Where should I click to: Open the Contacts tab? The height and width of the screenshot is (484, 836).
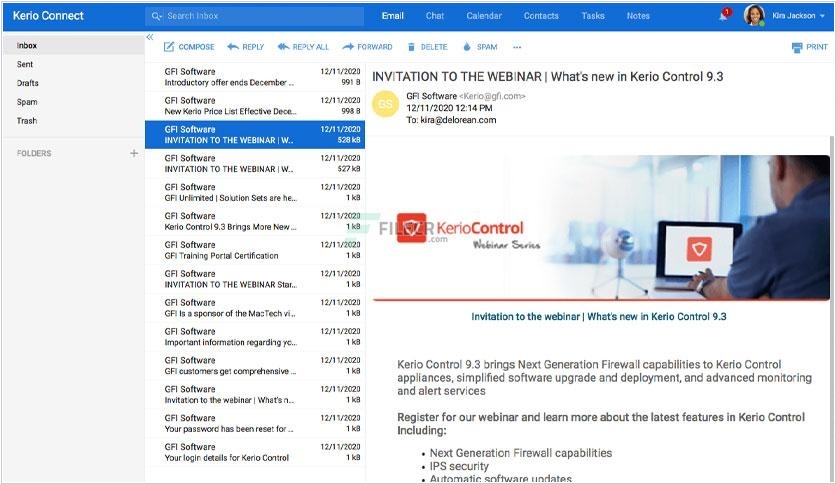pos(541,16)
